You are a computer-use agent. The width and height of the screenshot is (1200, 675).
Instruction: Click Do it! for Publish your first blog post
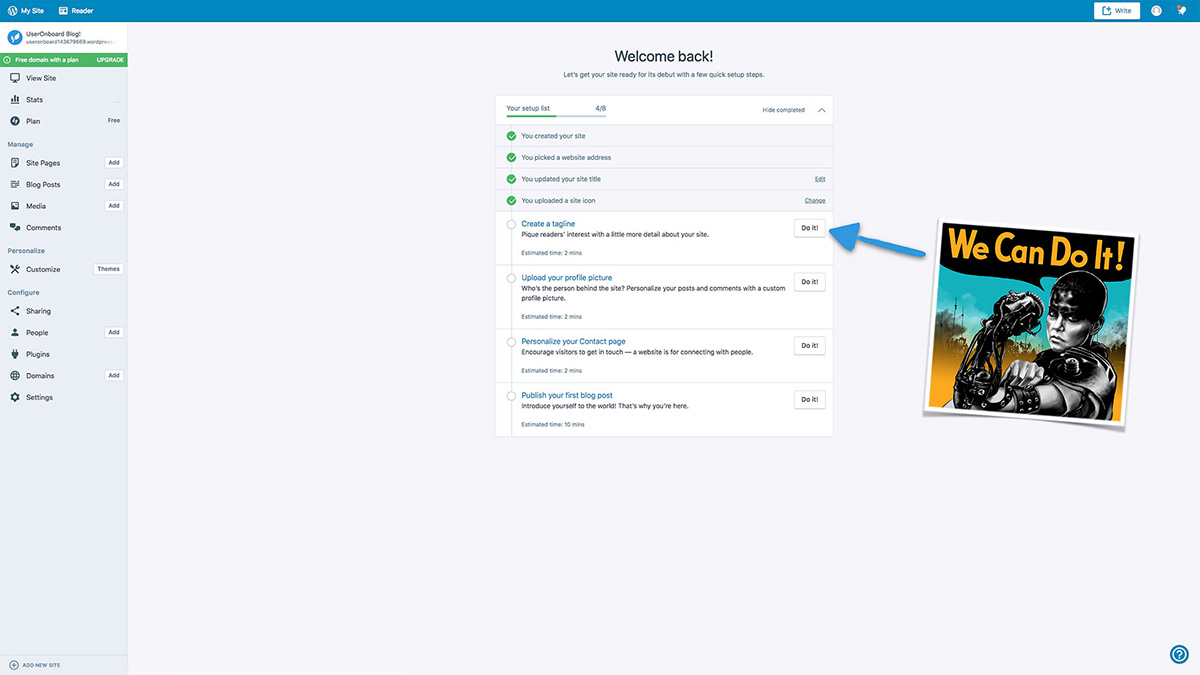pyautogui.click(x=810, y=399)
